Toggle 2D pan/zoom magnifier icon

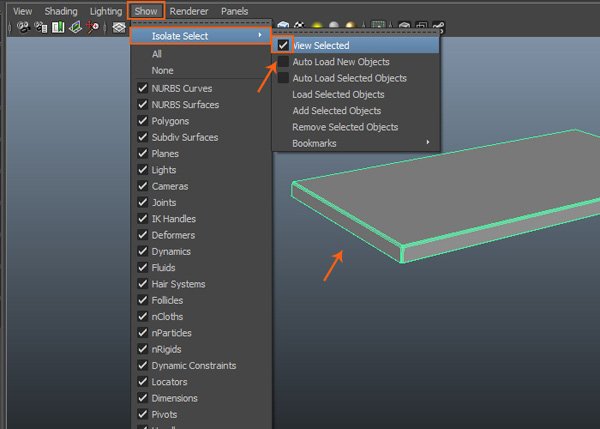[x=93, y=27]
